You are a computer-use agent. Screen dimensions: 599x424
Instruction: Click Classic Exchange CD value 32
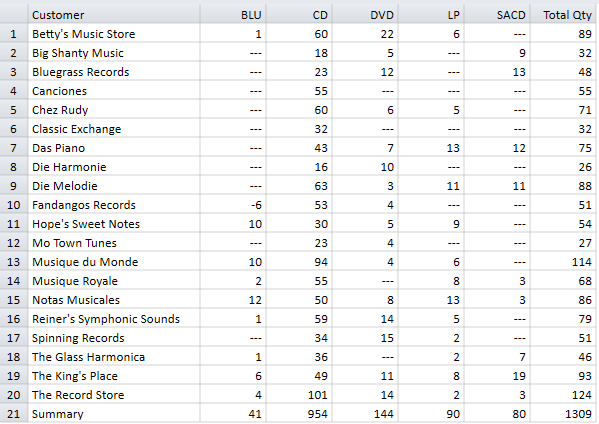click(x=299, y=129)
